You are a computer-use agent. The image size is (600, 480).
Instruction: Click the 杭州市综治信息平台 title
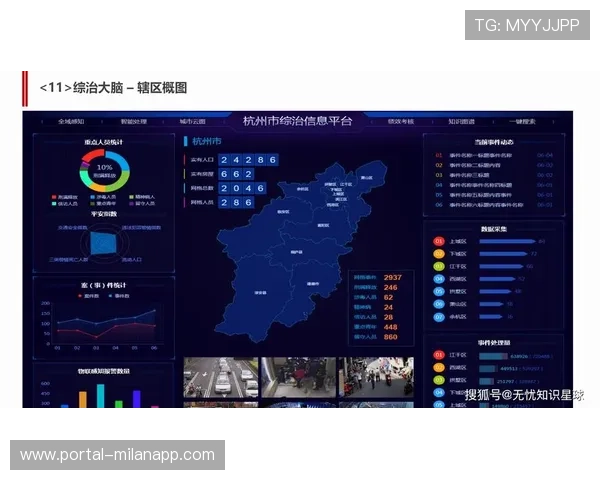pos(297,121)
